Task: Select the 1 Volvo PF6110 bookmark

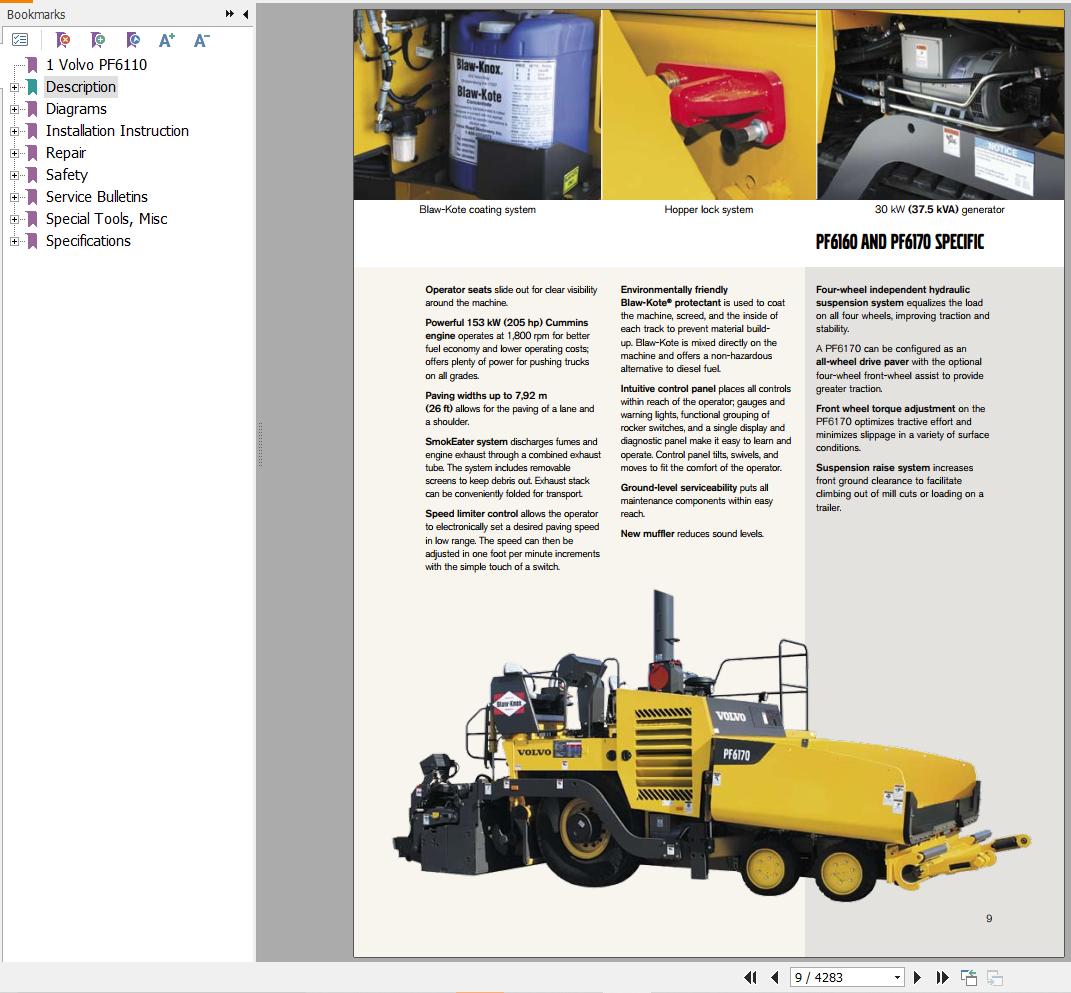Action: [96, 65]
